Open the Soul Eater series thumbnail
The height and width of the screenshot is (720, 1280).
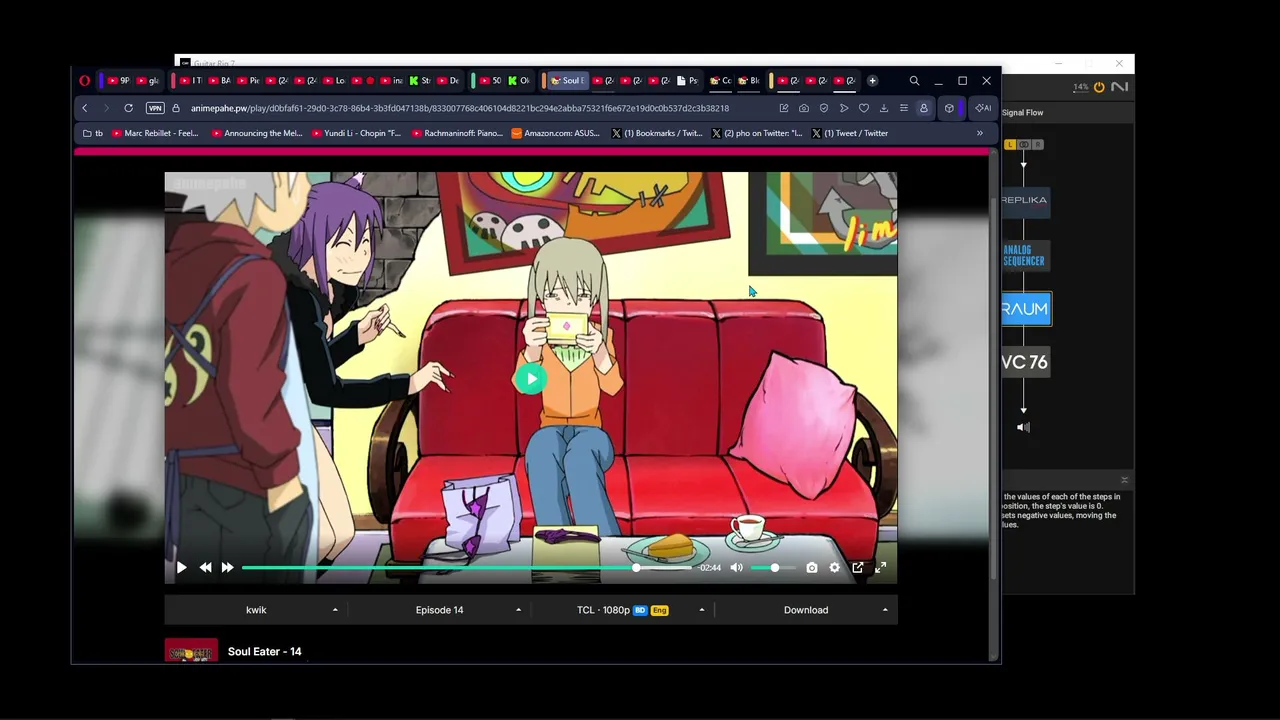click(191, 651)
